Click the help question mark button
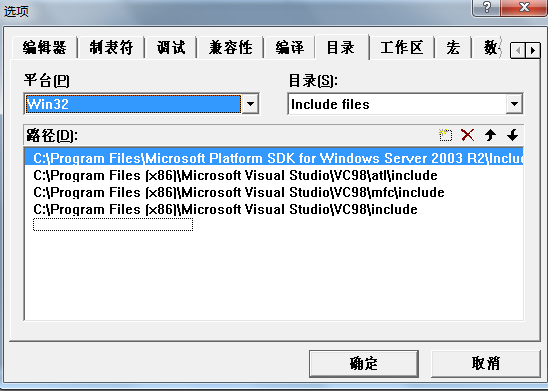 pos(486,7)
